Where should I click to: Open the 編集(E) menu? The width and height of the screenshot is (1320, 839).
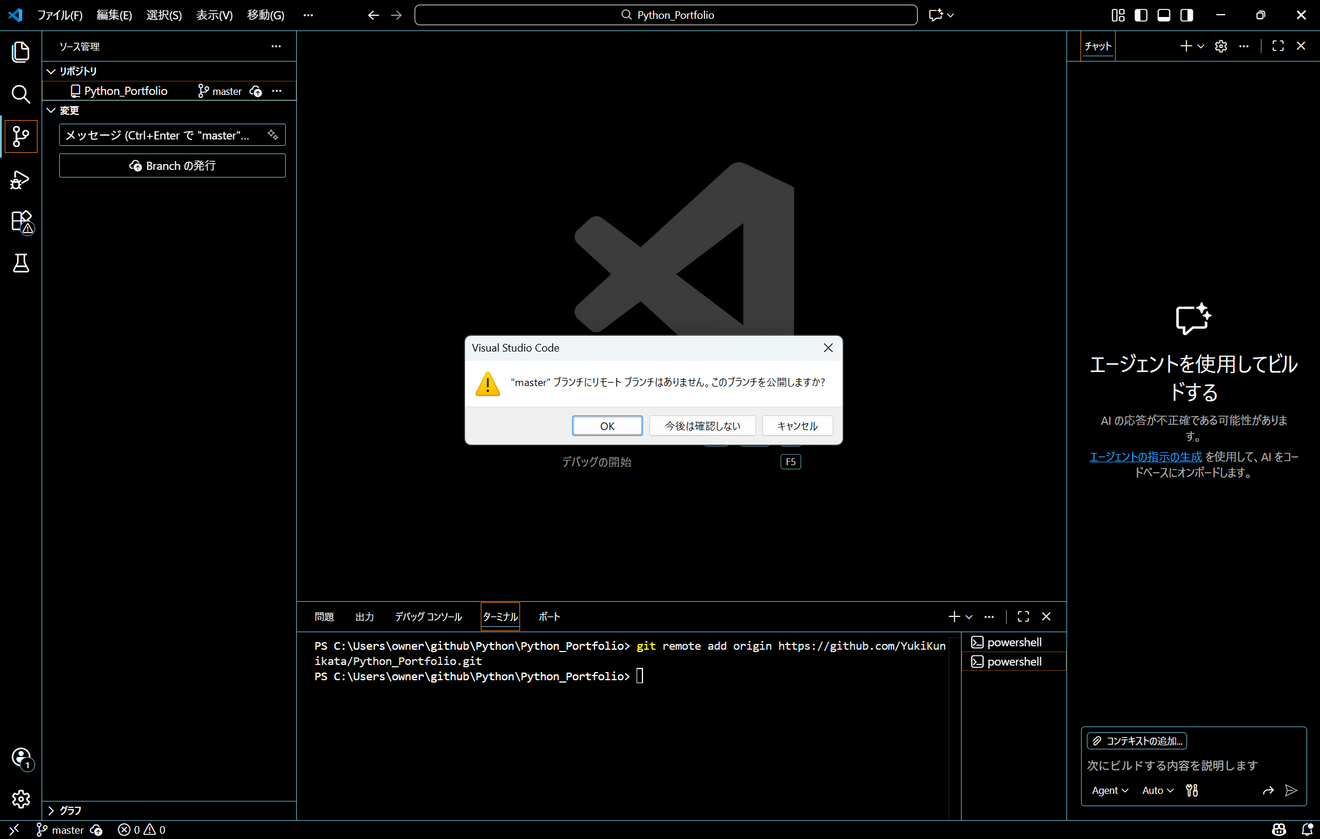(114, 15)
